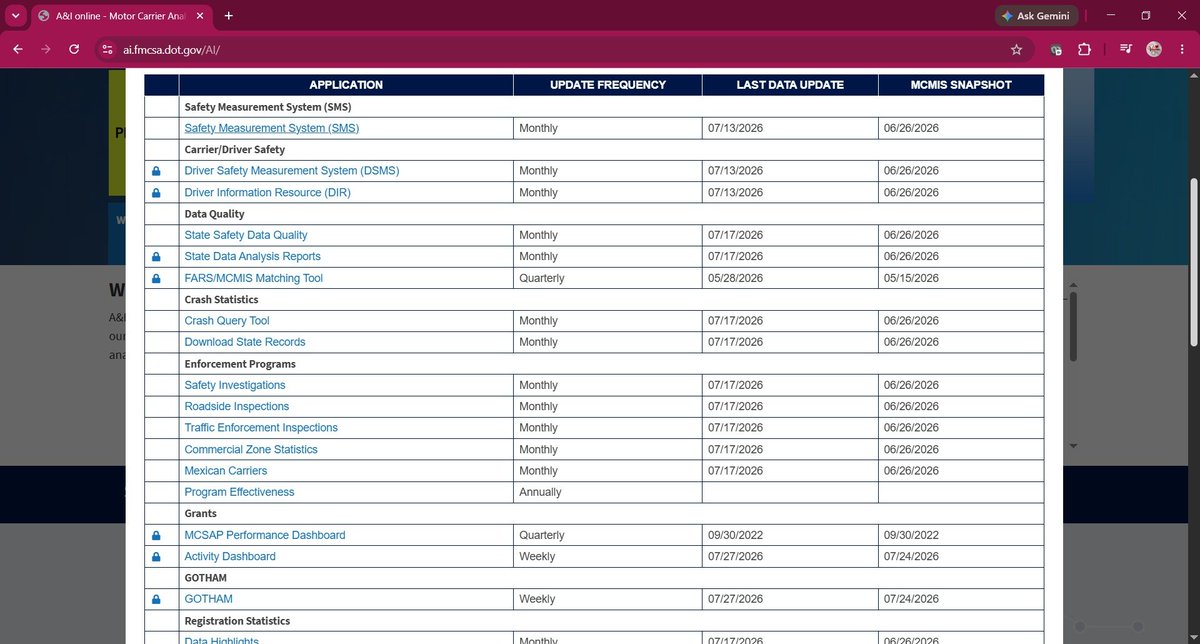Image resolution: width=1200 pixels, height=644 pixels.
Task: Open the Activity Dashboard link
Action: tap(230, 556)
